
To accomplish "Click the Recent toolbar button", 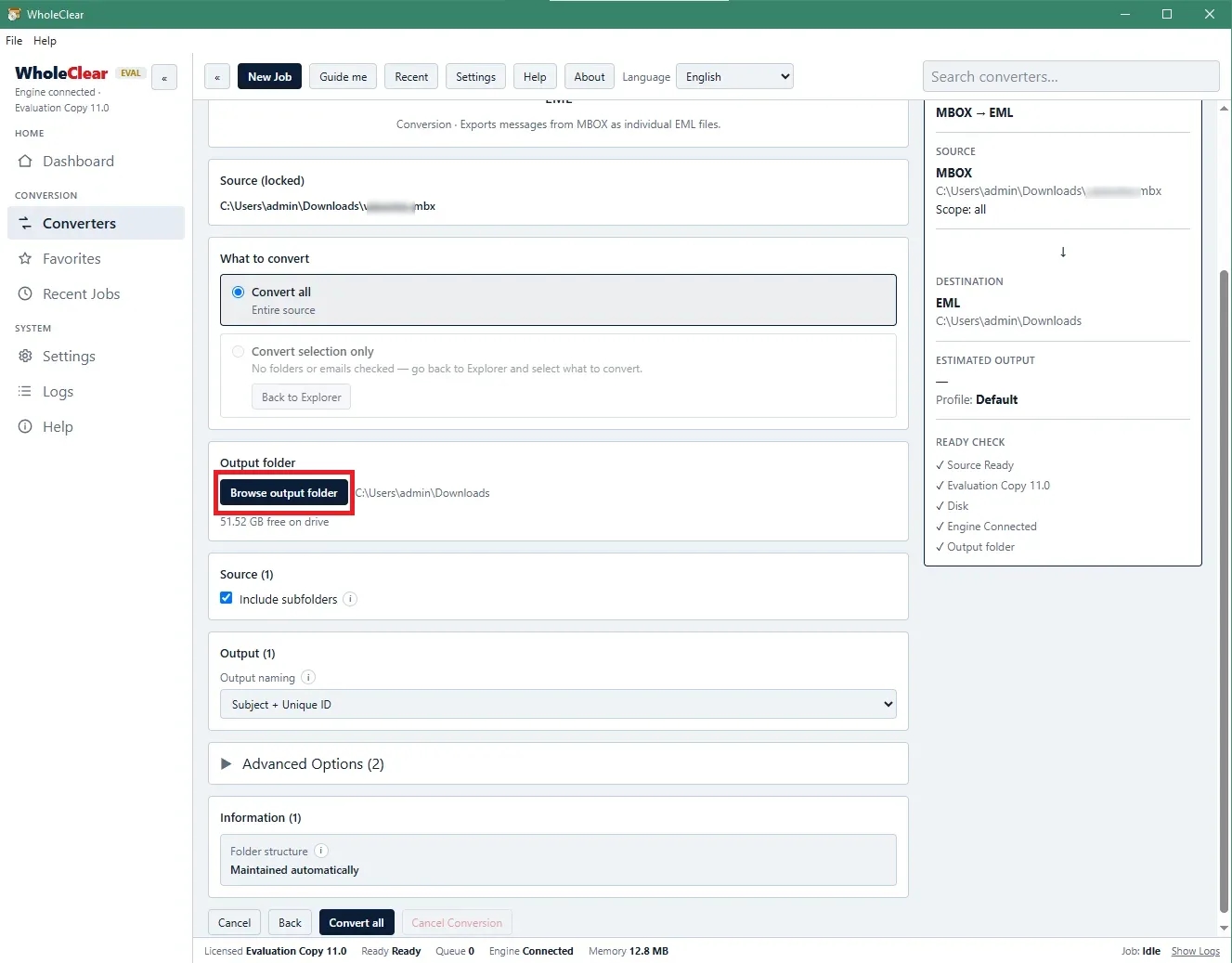I will 411,77.
